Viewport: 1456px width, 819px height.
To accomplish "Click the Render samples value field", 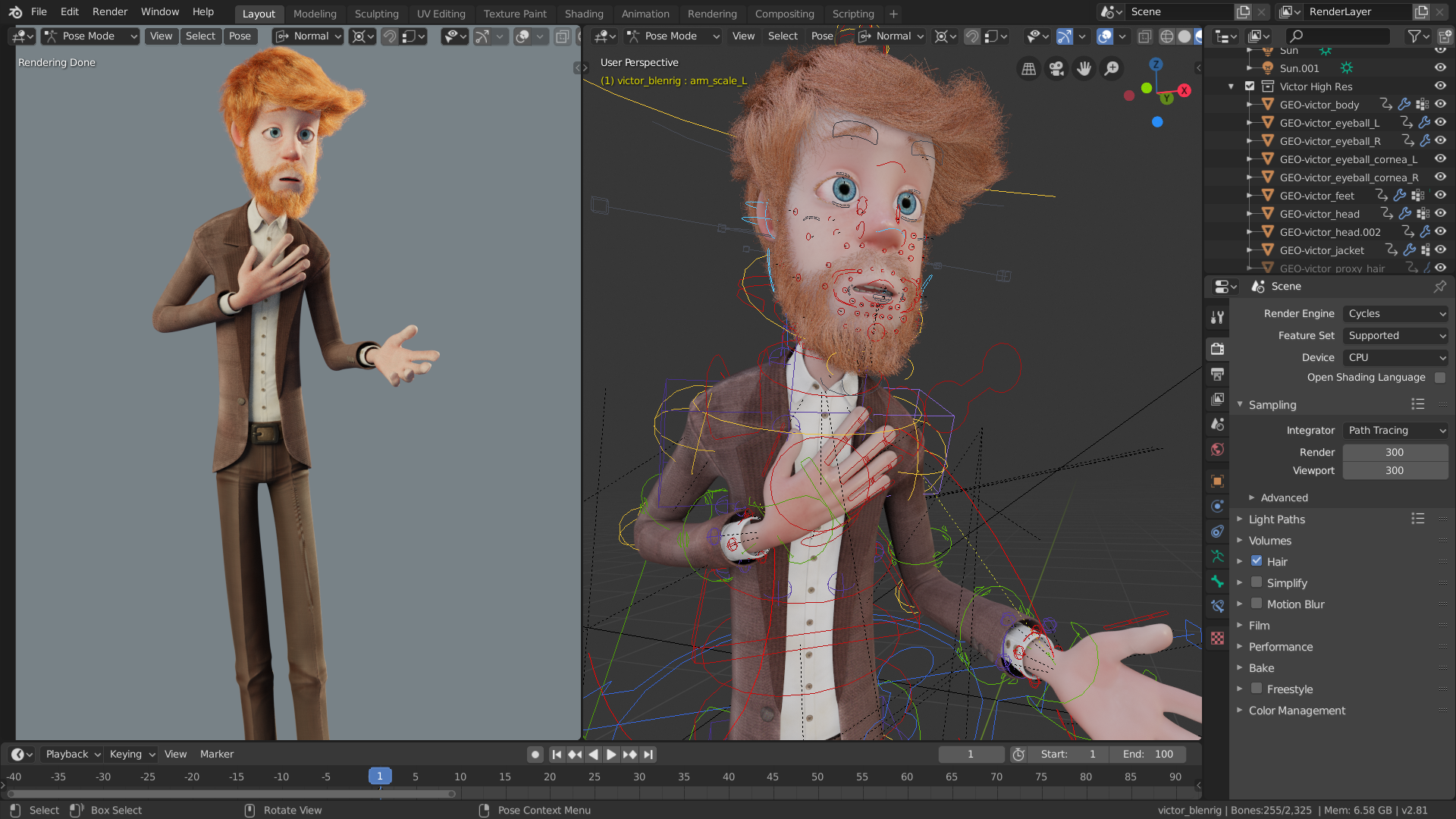I will tap(1394, 452).
